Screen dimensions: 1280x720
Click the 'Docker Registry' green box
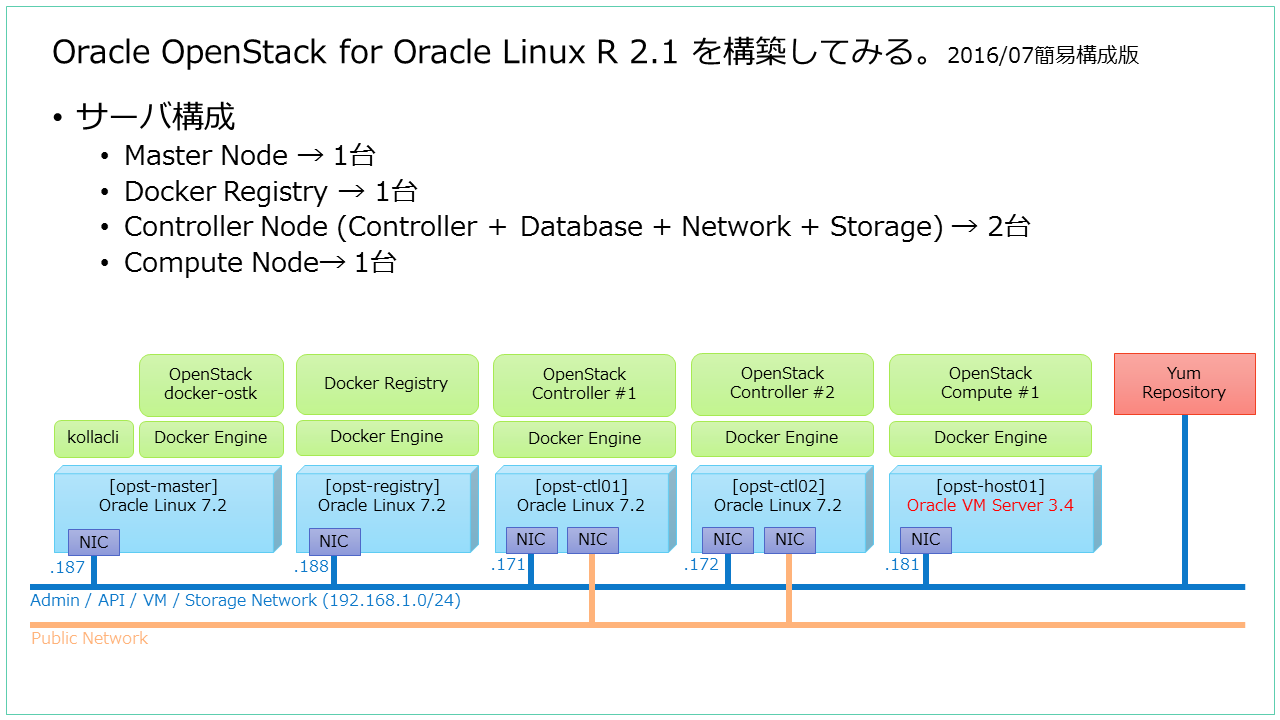[x=386, y=384]
